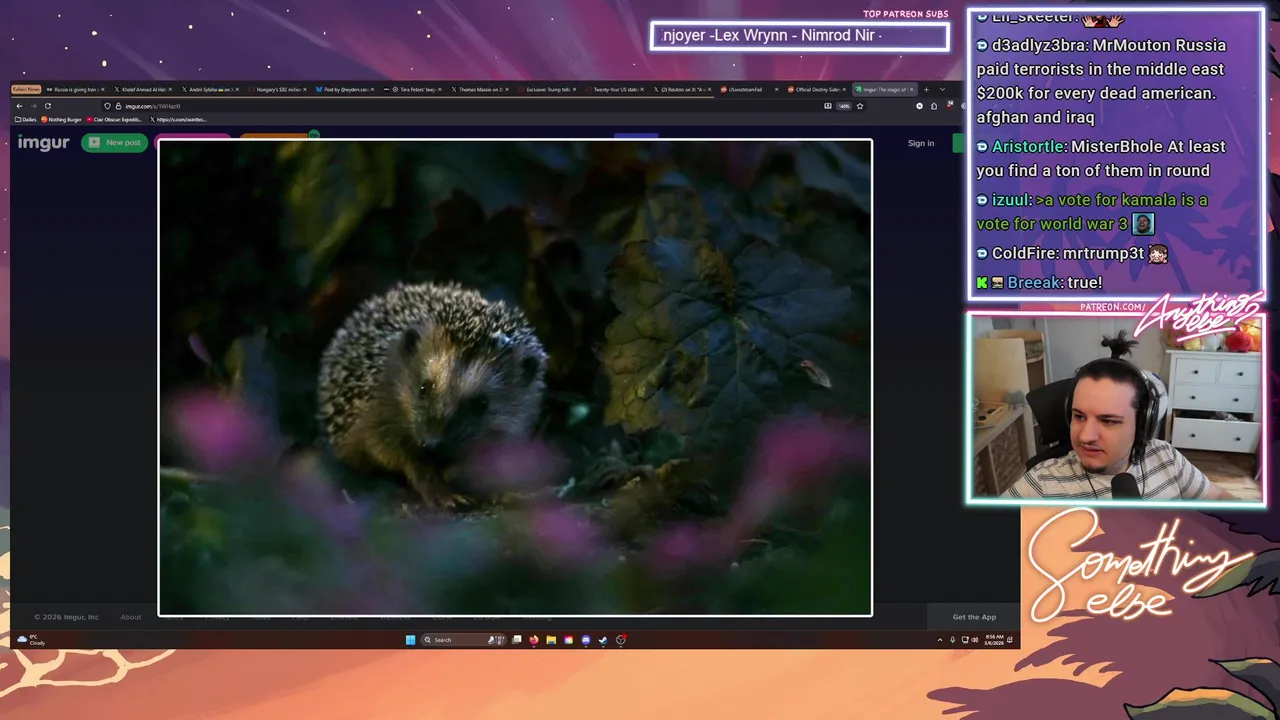Reload the page with the refresh icon
The image size is (1280, 720).
pos(47,106)
